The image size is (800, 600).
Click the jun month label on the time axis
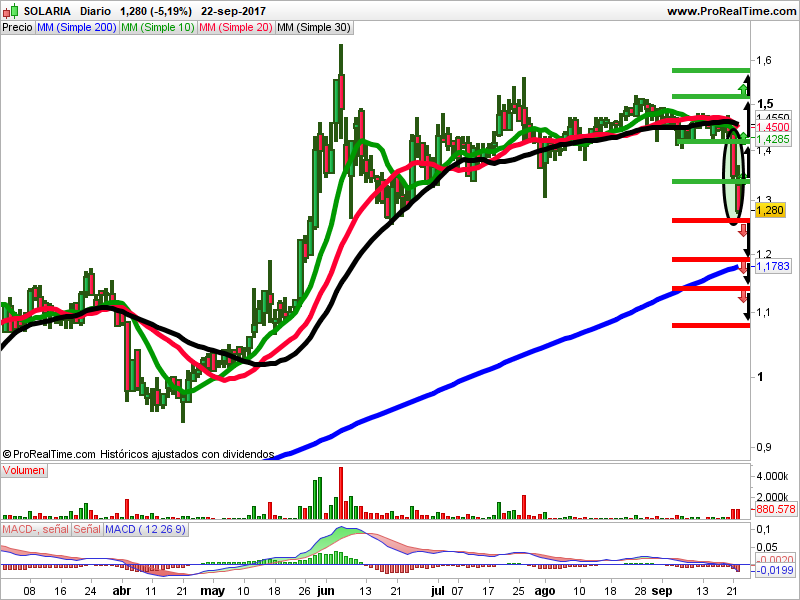click(x=326, y=591)
